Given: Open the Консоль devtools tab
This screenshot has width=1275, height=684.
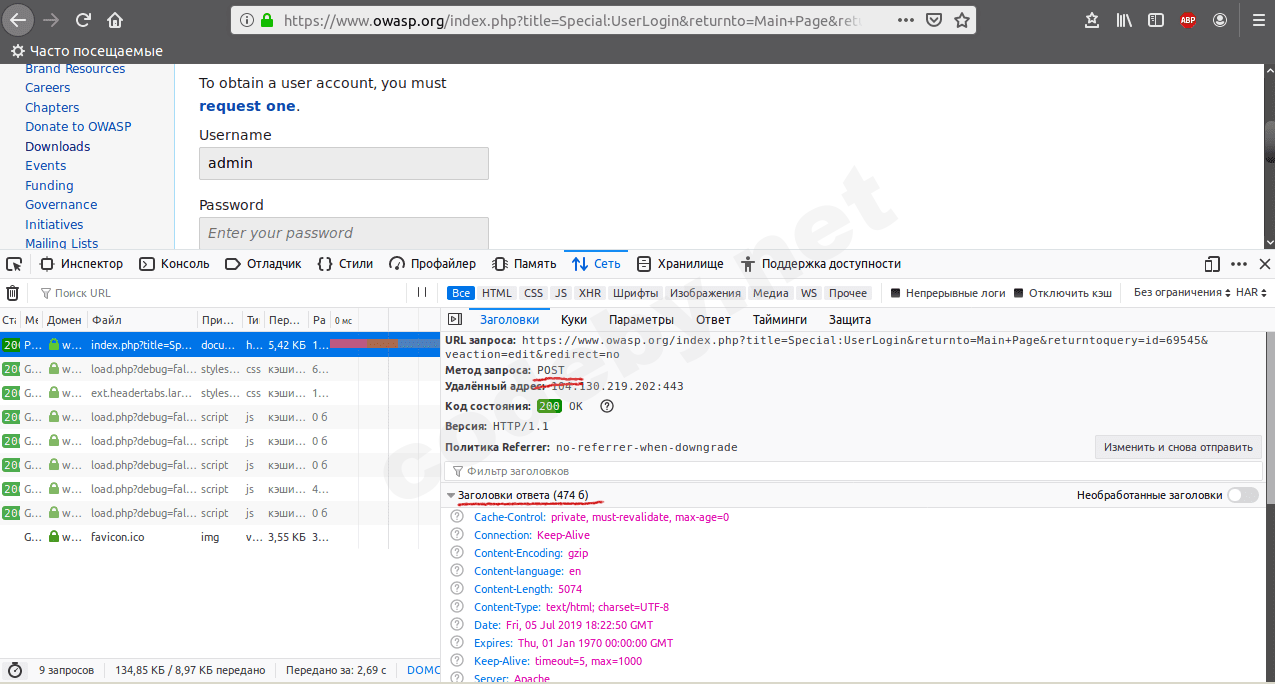Looking at the screenshot, I should (x=174, y=264).
